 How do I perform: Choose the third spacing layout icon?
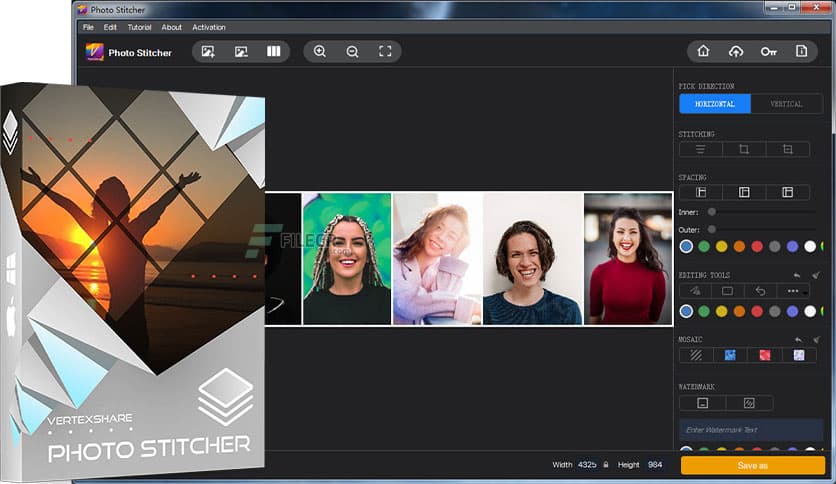pos(787,192)
